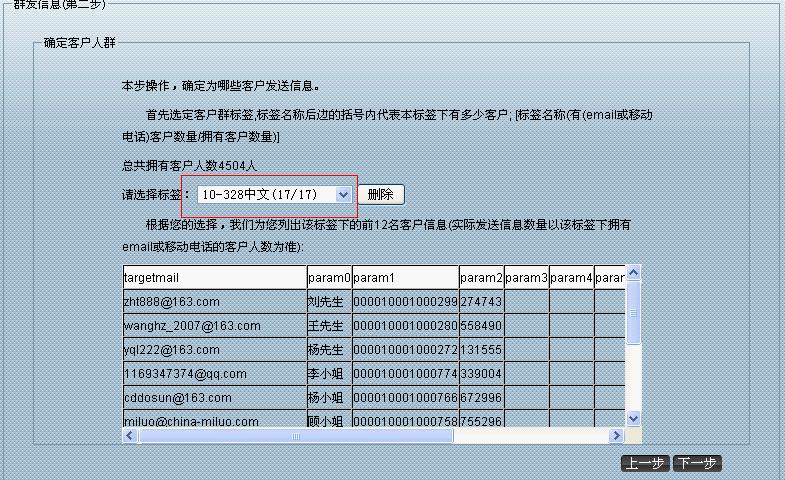Select the wanghz_2007@163.com email cell
785x480 pixels.
tap(214, 326)
